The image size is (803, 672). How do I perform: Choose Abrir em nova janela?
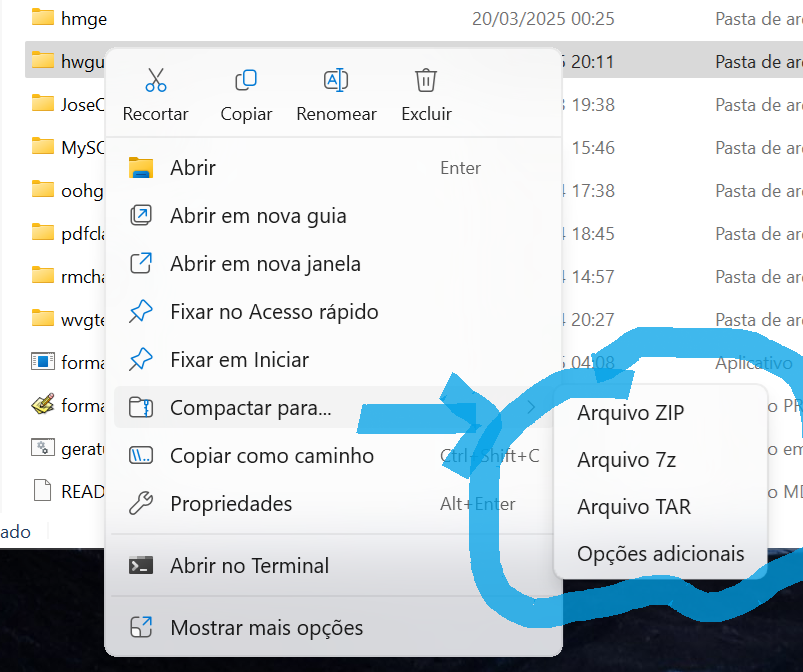tap(333, 264)
